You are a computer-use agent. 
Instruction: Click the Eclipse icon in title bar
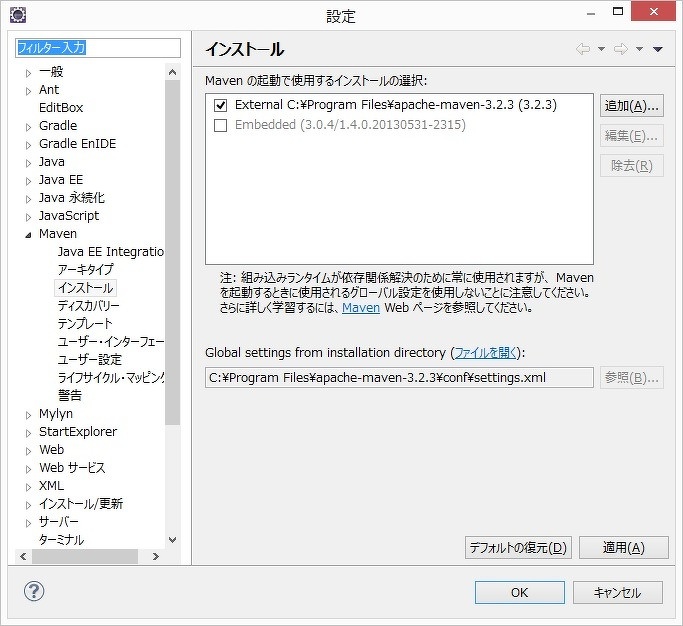[18, 16]
